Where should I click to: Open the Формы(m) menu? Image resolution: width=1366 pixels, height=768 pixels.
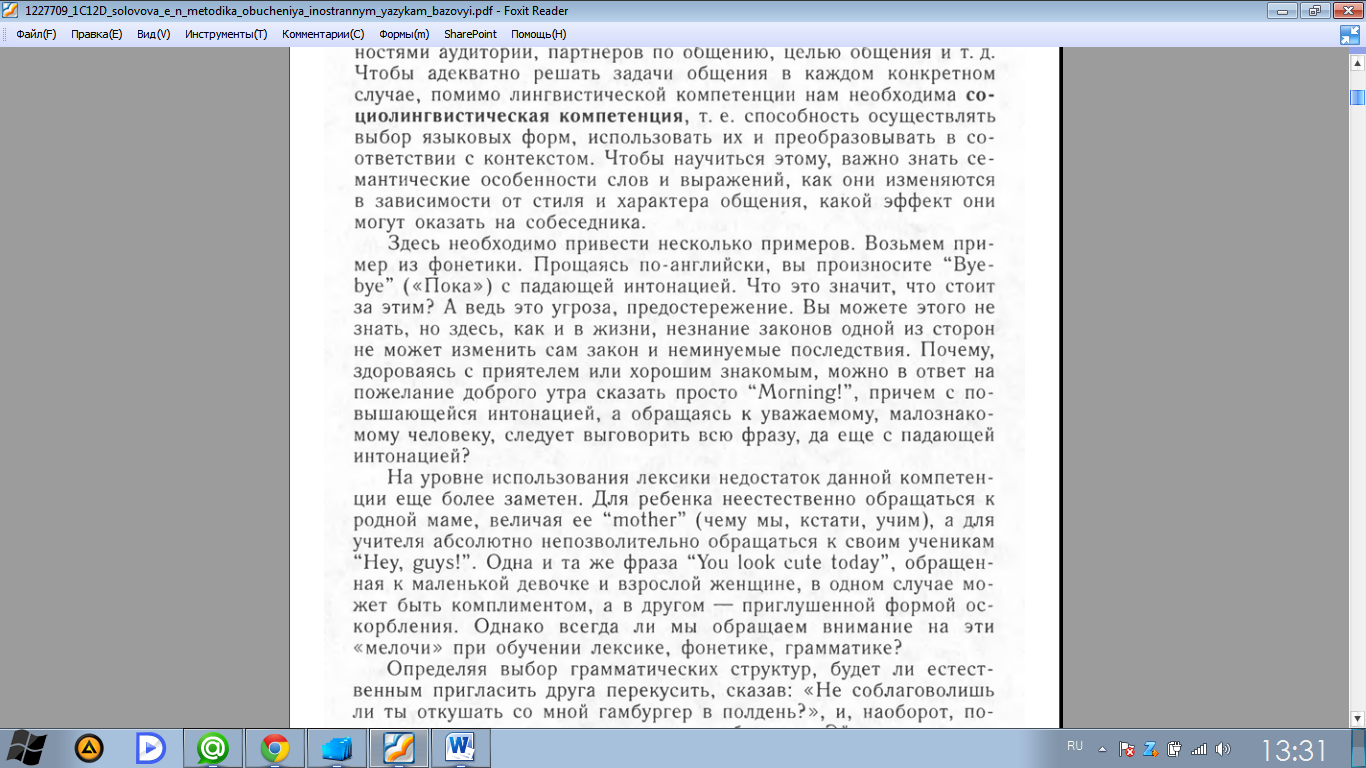404,34
